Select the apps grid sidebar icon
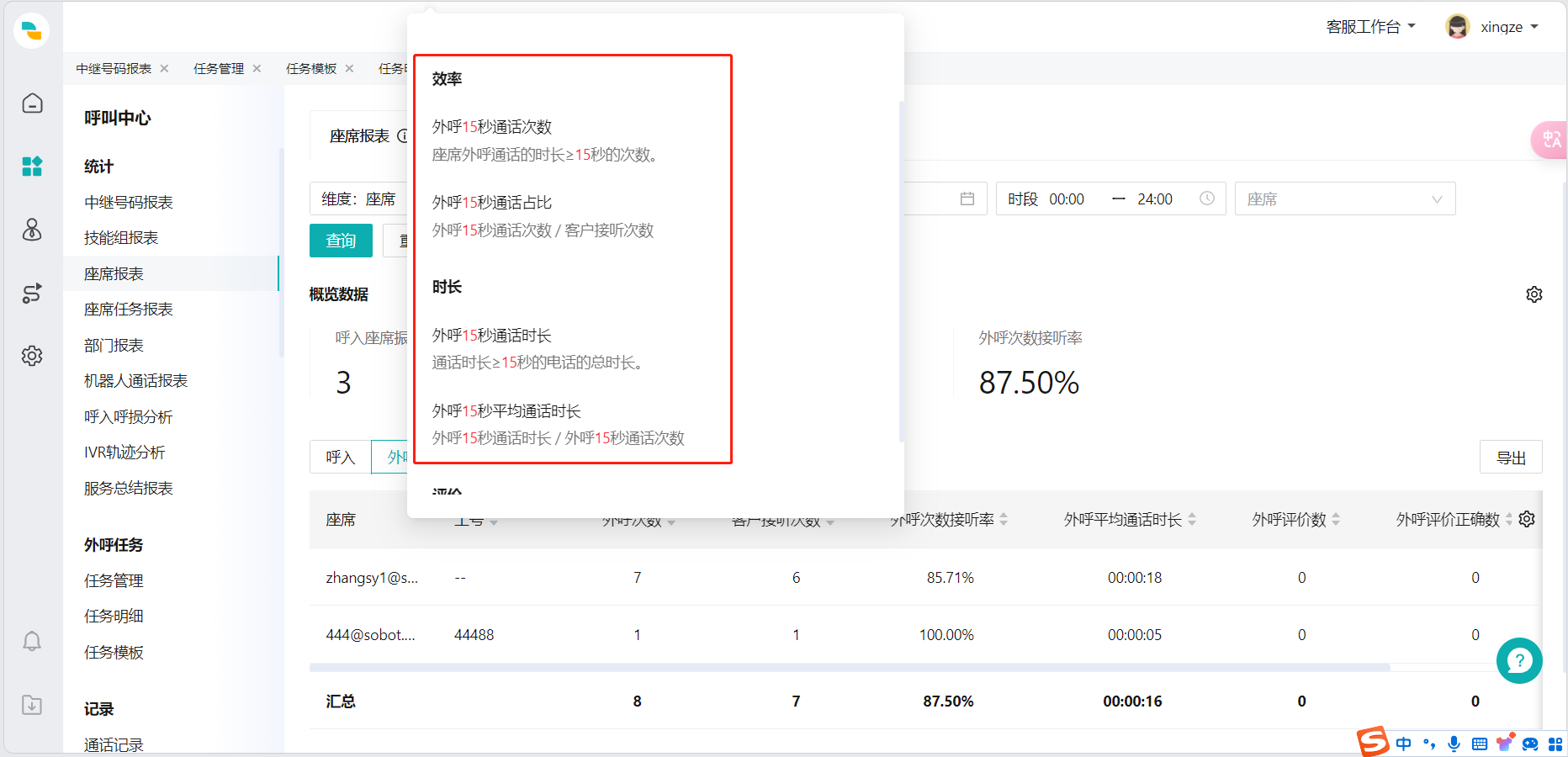1568x757 pixels. click(32, 166)
